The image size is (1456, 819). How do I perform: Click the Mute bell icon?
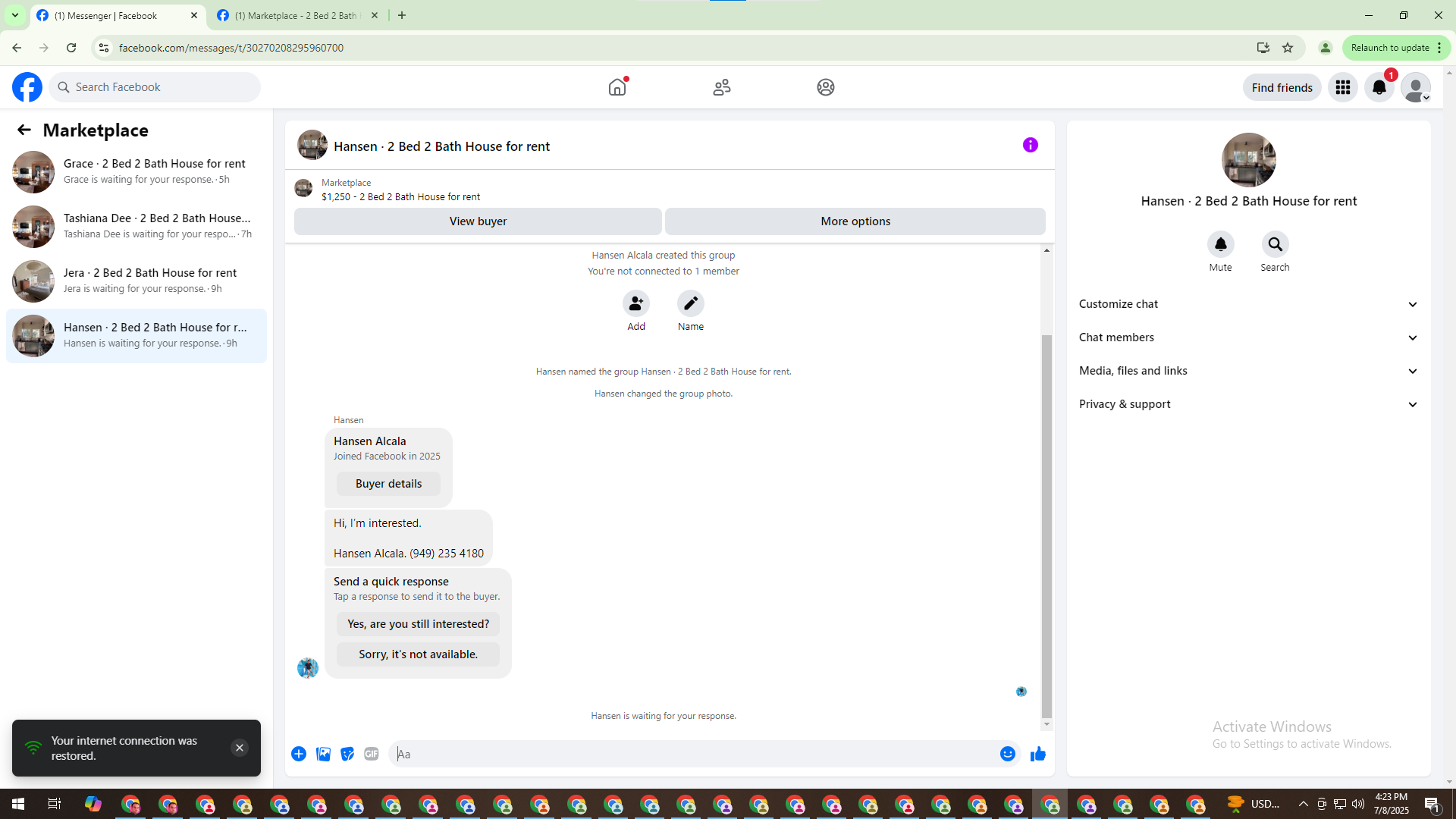[x=1220, y=244]
